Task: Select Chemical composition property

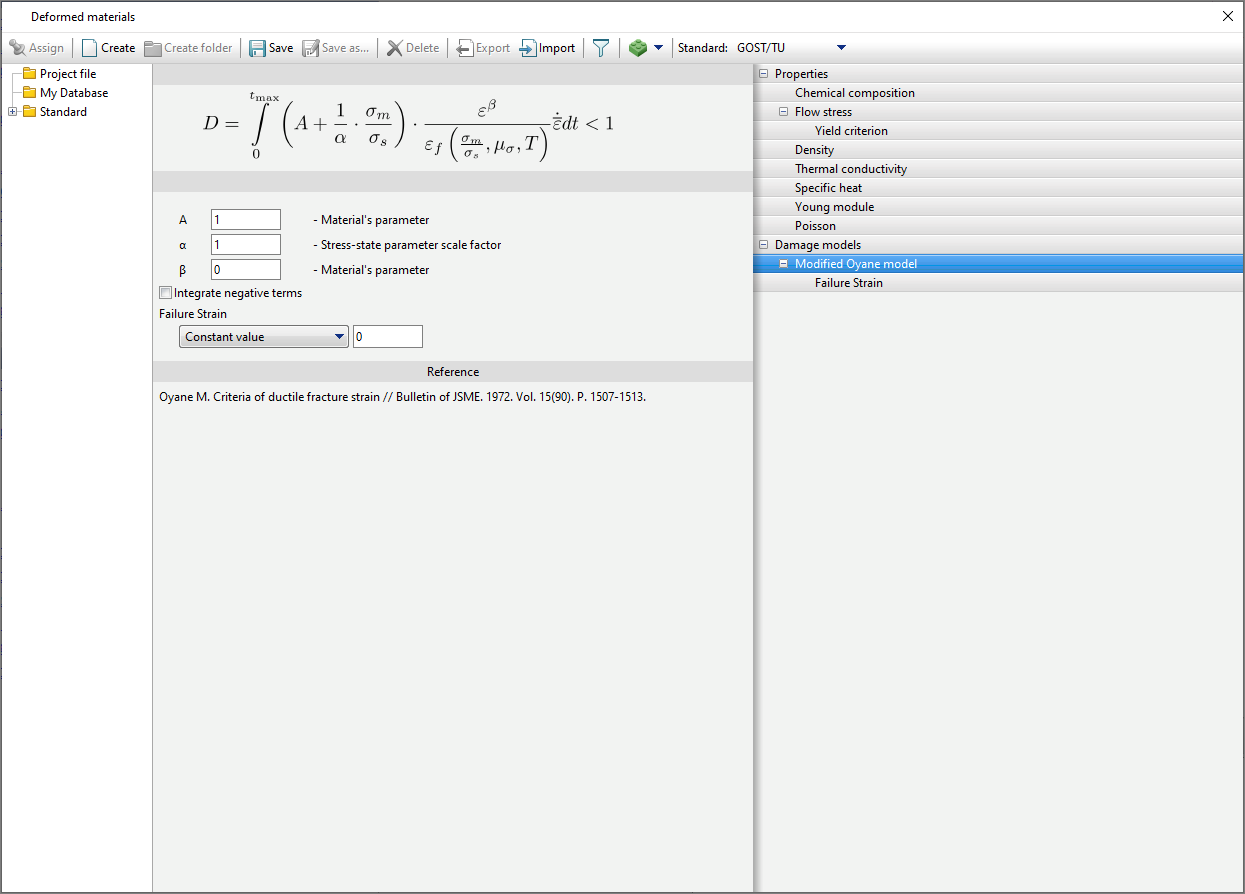Action: (x=854, y=93)
